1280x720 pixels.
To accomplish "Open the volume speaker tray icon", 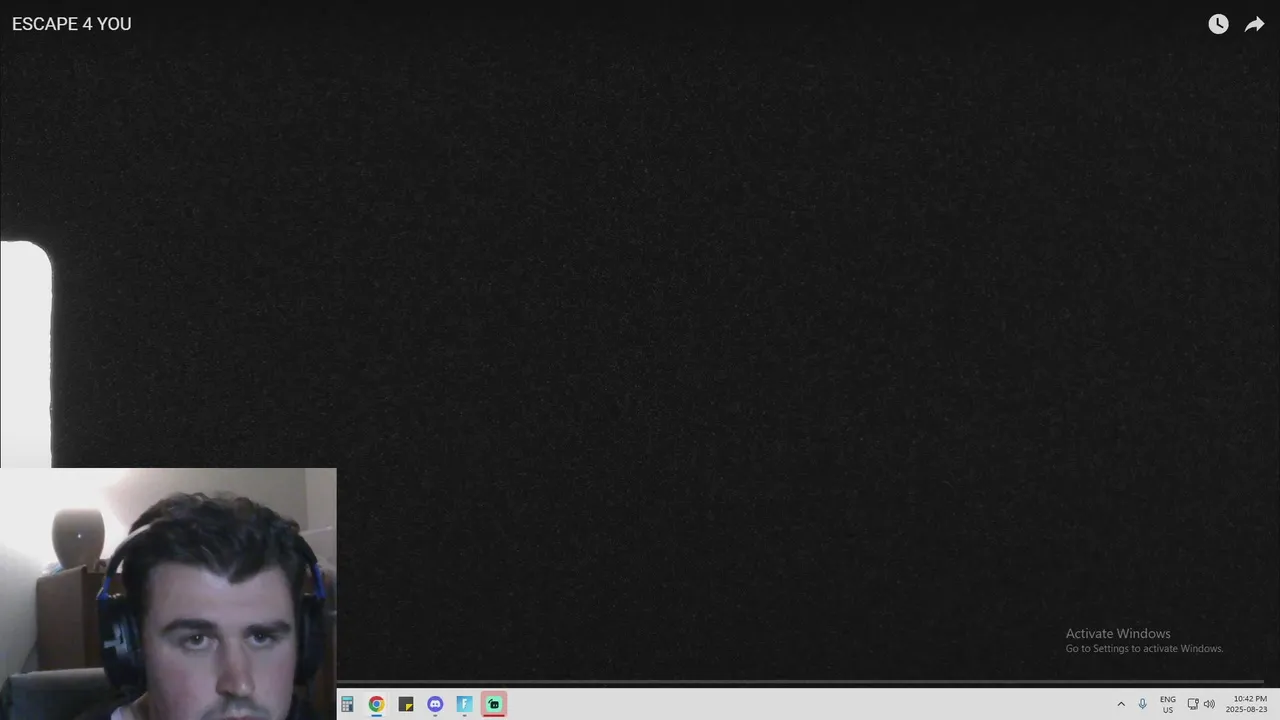I will 1209,704.
